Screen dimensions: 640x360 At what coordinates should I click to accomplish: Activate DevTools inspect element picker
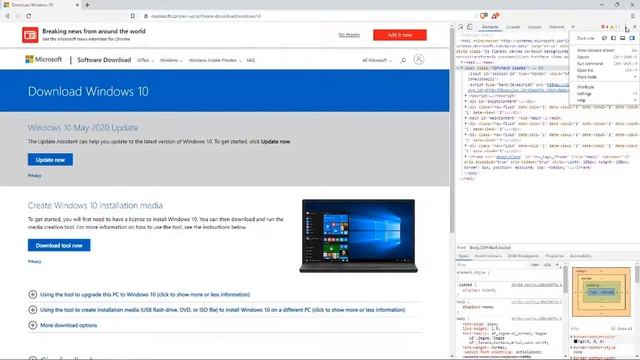(461, 27)
